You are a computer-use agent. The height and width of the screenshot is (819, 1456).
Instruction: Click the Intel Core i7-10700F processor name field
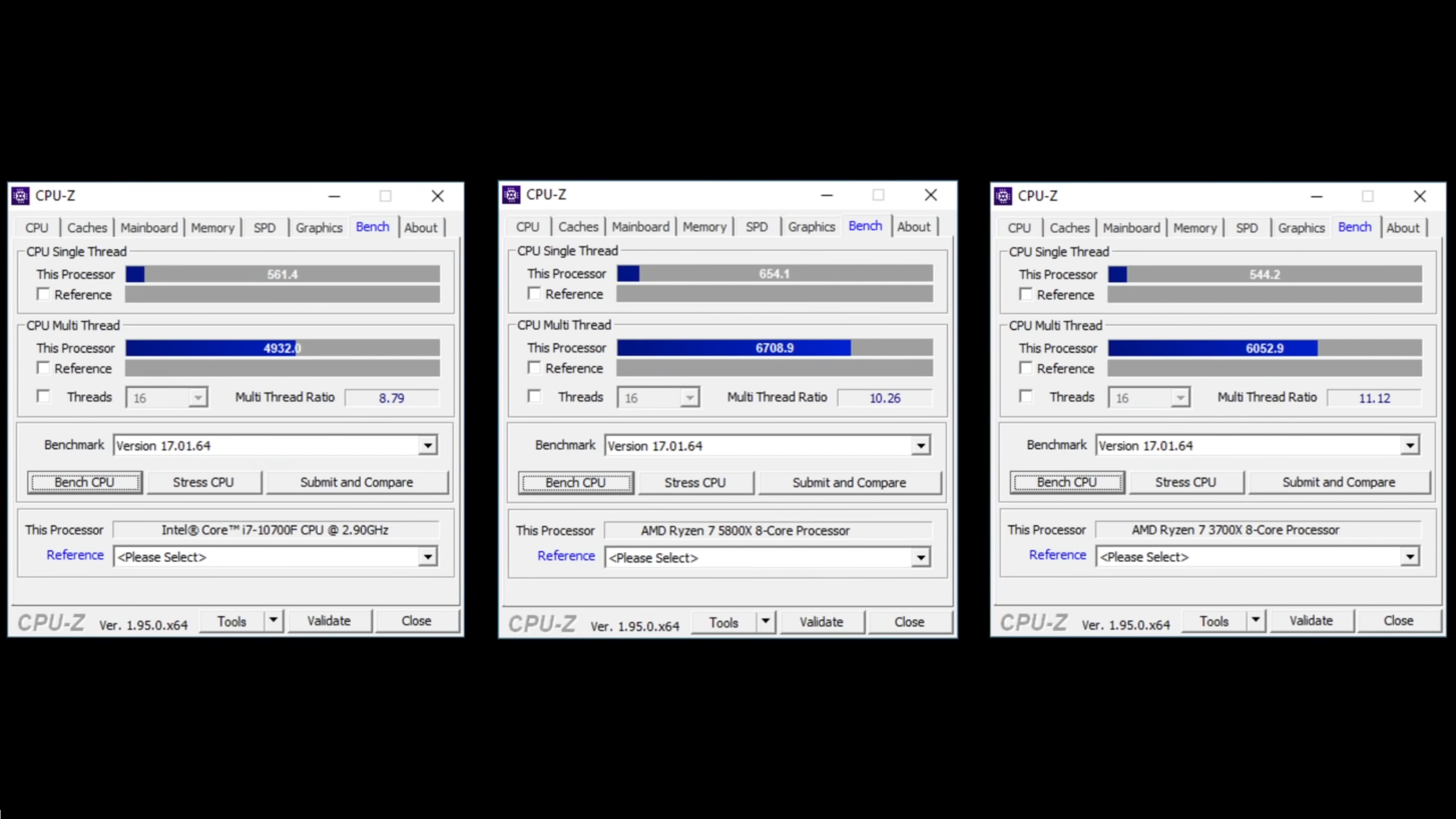276,530
